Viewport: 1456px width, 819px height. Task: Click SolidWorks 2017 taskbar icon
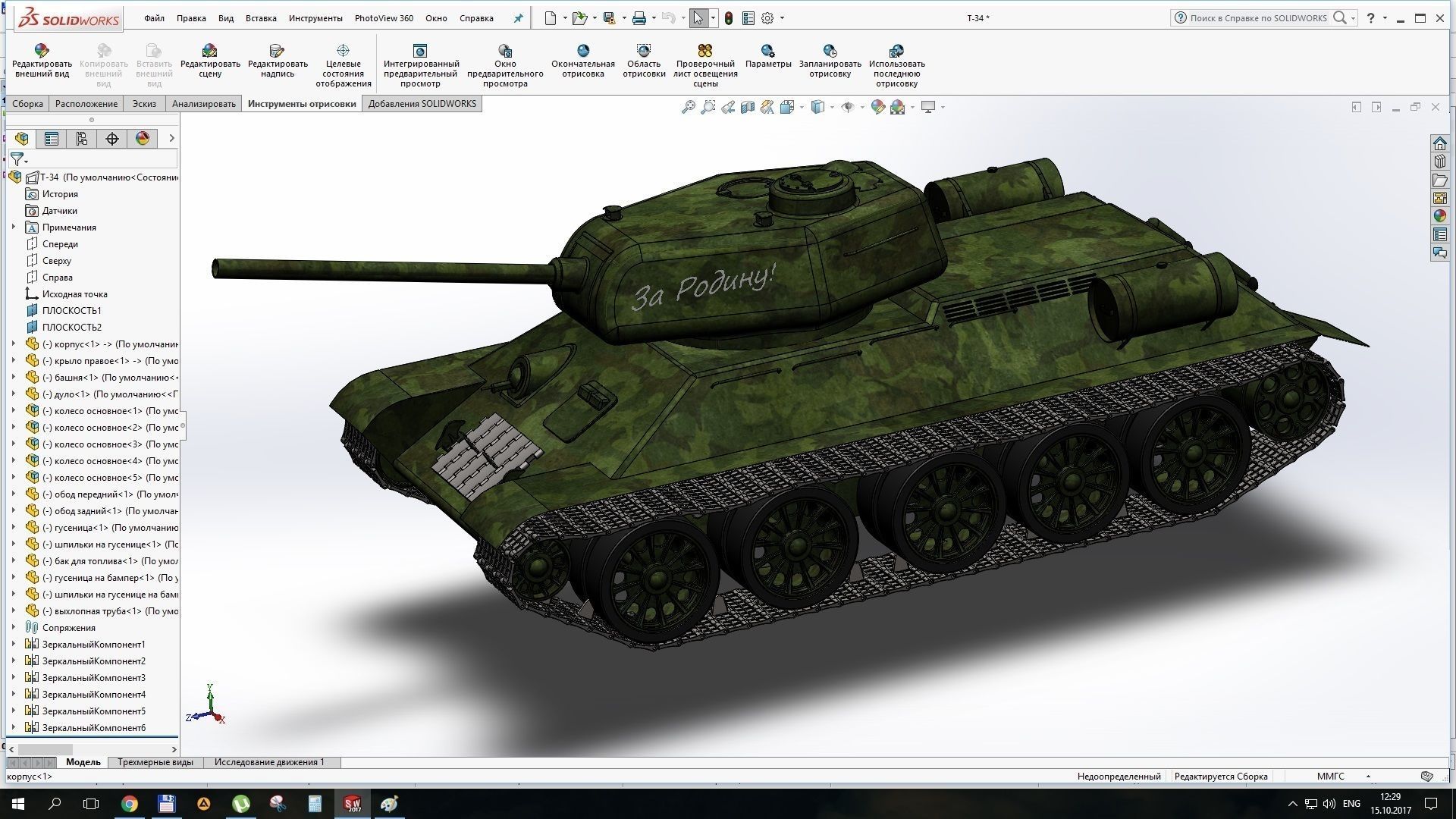click(353, 804)
